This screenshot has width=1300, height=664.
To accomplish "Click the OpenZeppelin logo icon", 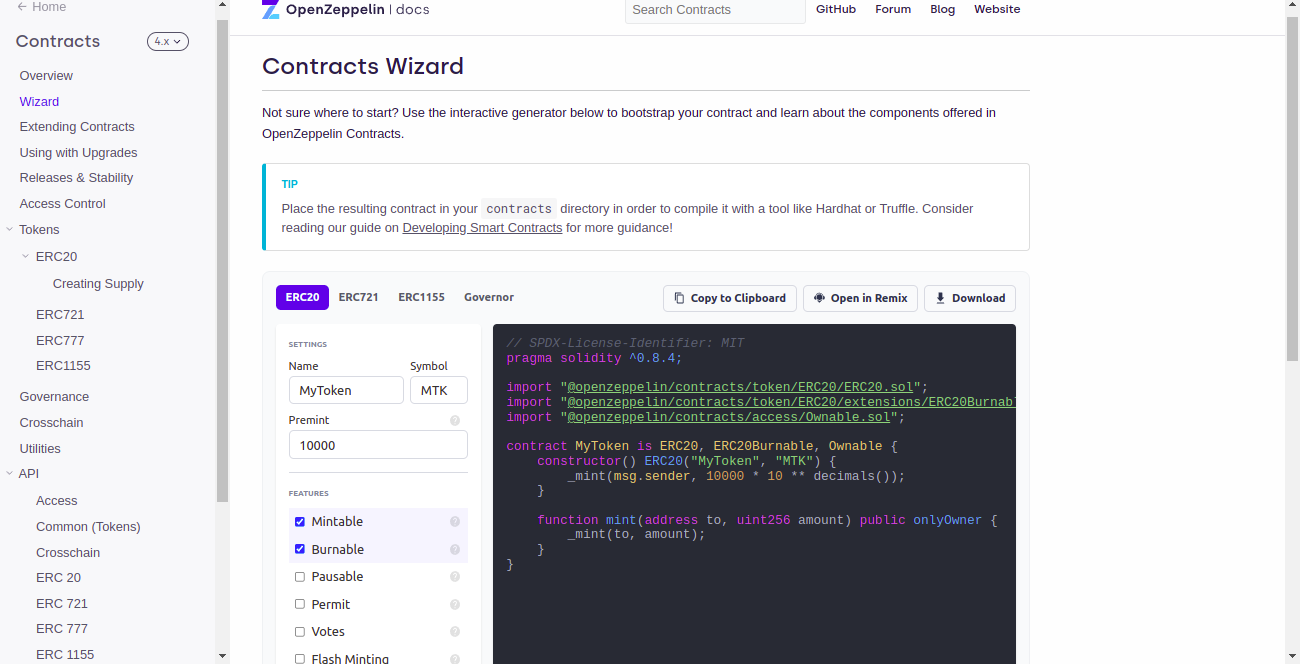I will coord(271,10).
